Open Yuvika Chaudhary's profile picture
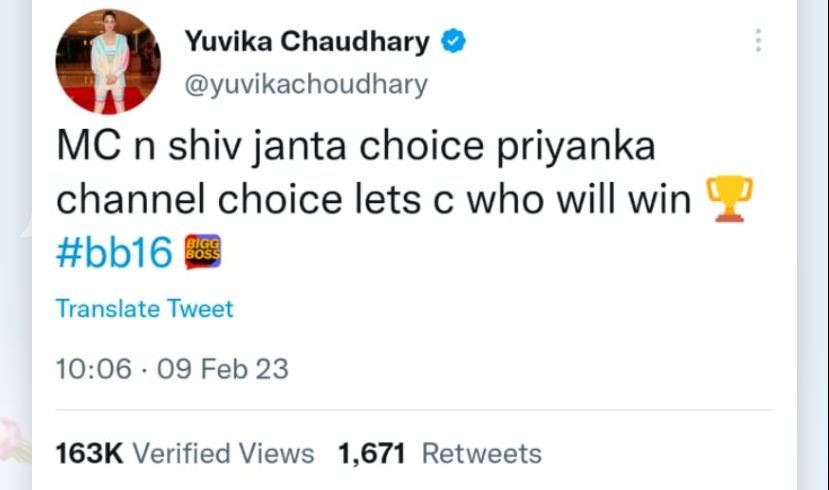This screenshot has height=490, width=829. [107, 61]
